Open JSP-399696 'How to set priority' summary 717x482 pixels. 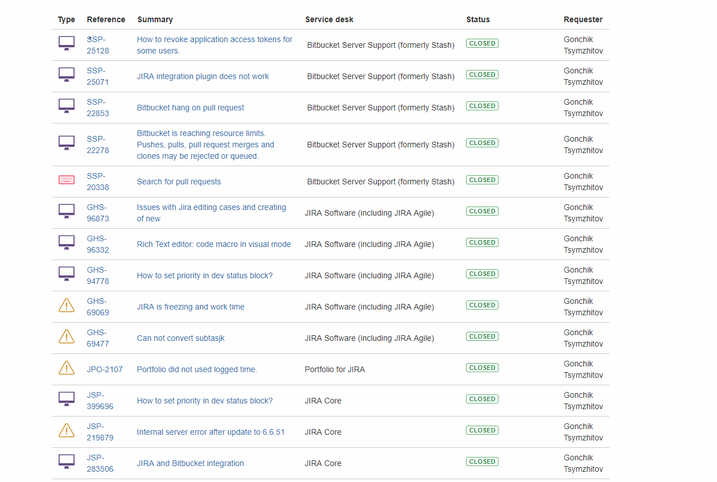click(x=204, y=401)
